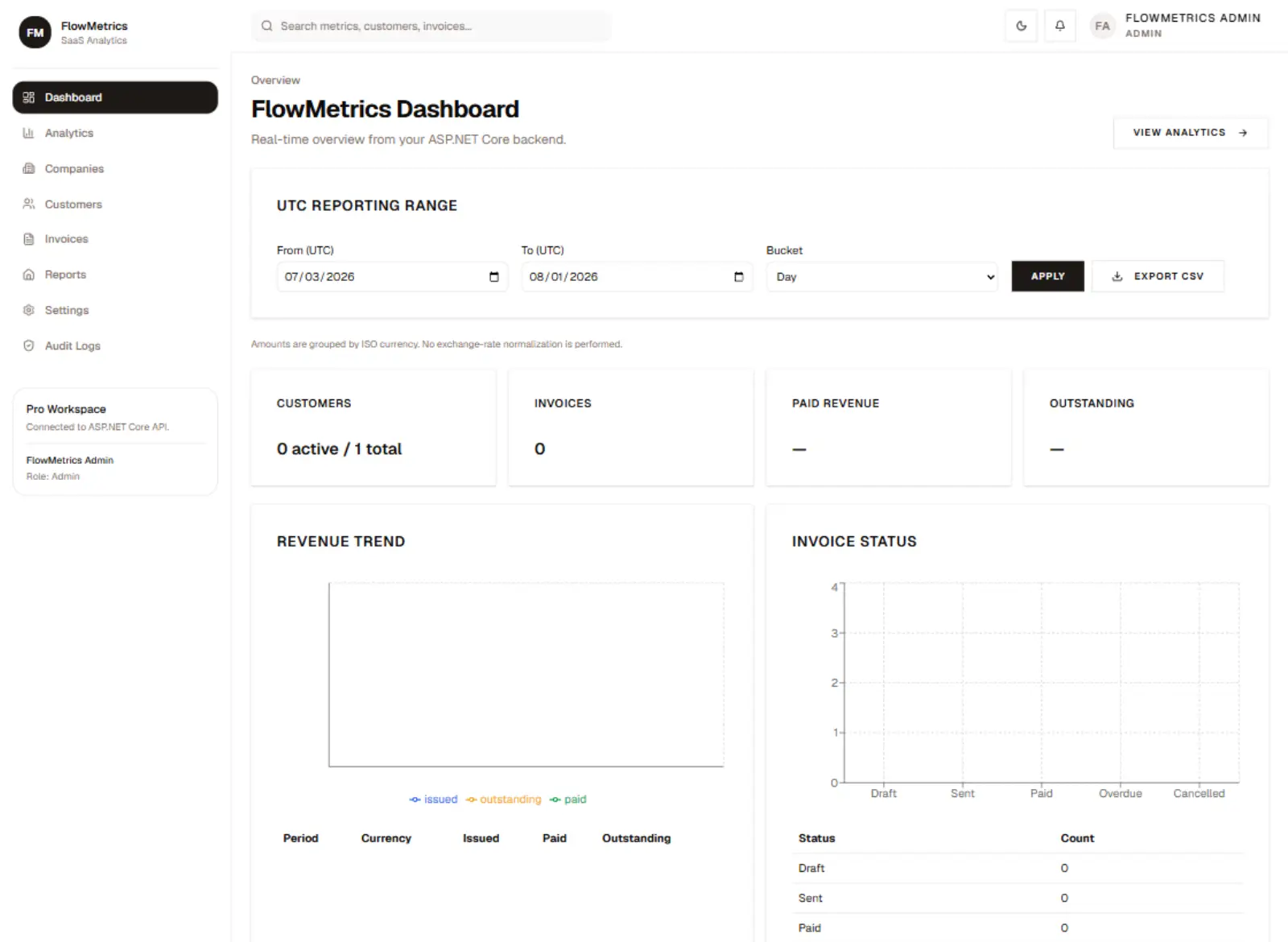The width and height of the screenshot is (1288, 942).
Task: Click the Settings gear icon
Action: click(x=29, y=310)
